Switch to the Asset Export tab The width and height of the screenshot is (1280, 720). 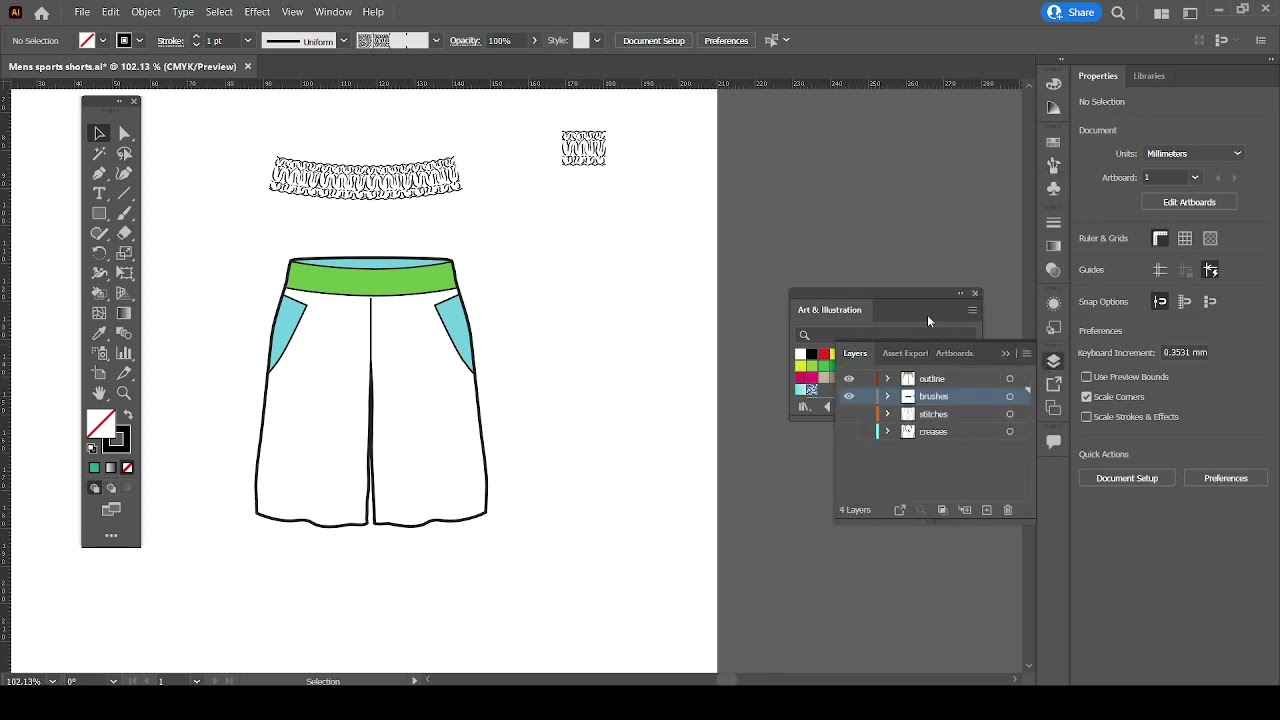tap(905, 354)
